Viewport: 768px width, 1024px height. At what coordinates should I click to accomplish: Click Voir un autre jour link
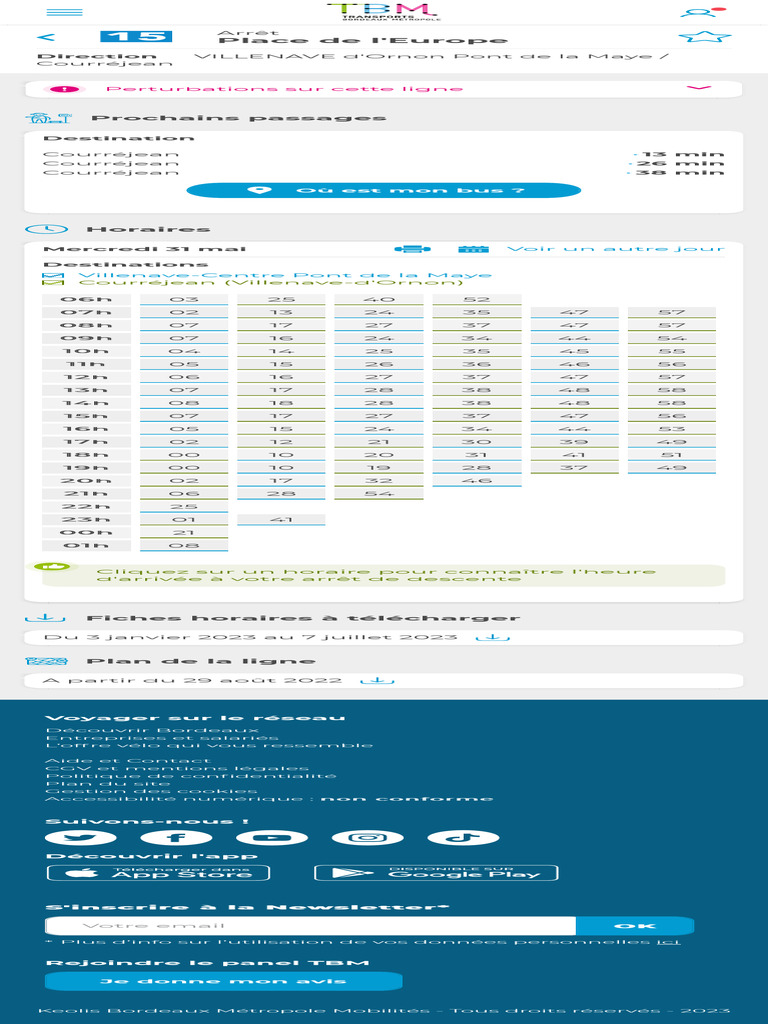[x=616, y=249]
